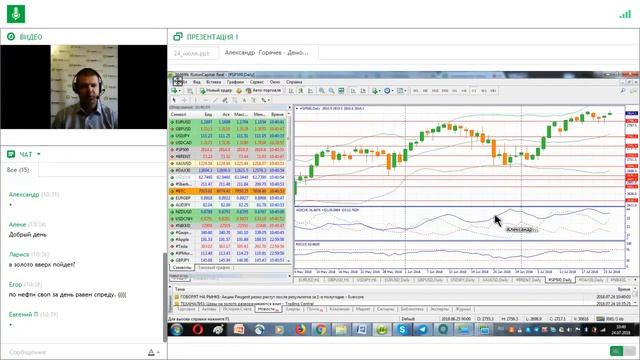The image size is (640, 360).
Task: Open Telegram from the taskbar
Action: click(422, 329)
